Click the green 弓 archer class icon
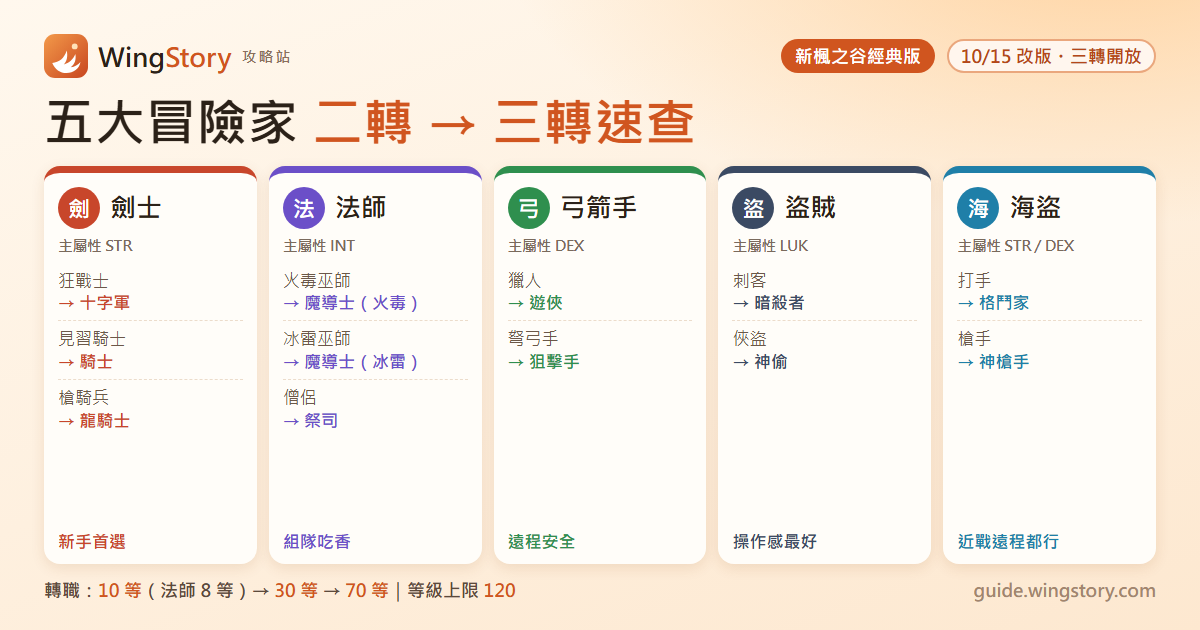1200x630 pixels. [530, 208]
